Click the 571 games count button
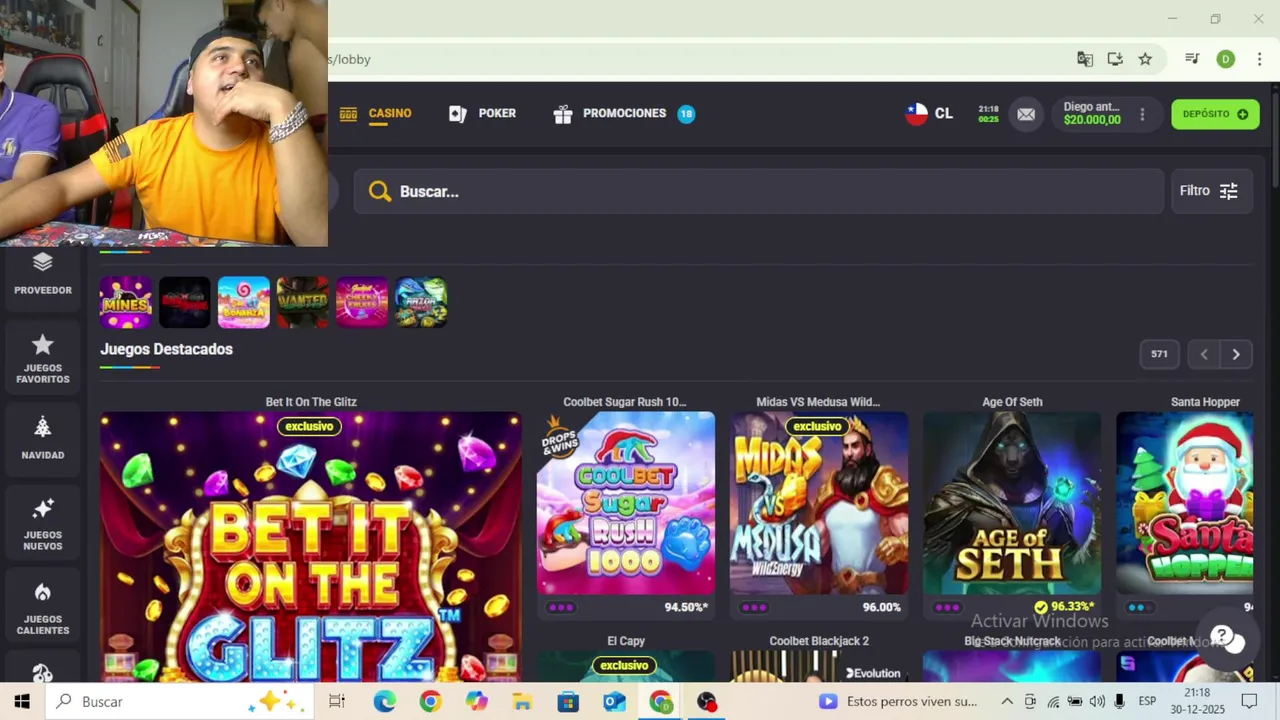This screenshot has height=720, width=1280. coord(1159,354)
